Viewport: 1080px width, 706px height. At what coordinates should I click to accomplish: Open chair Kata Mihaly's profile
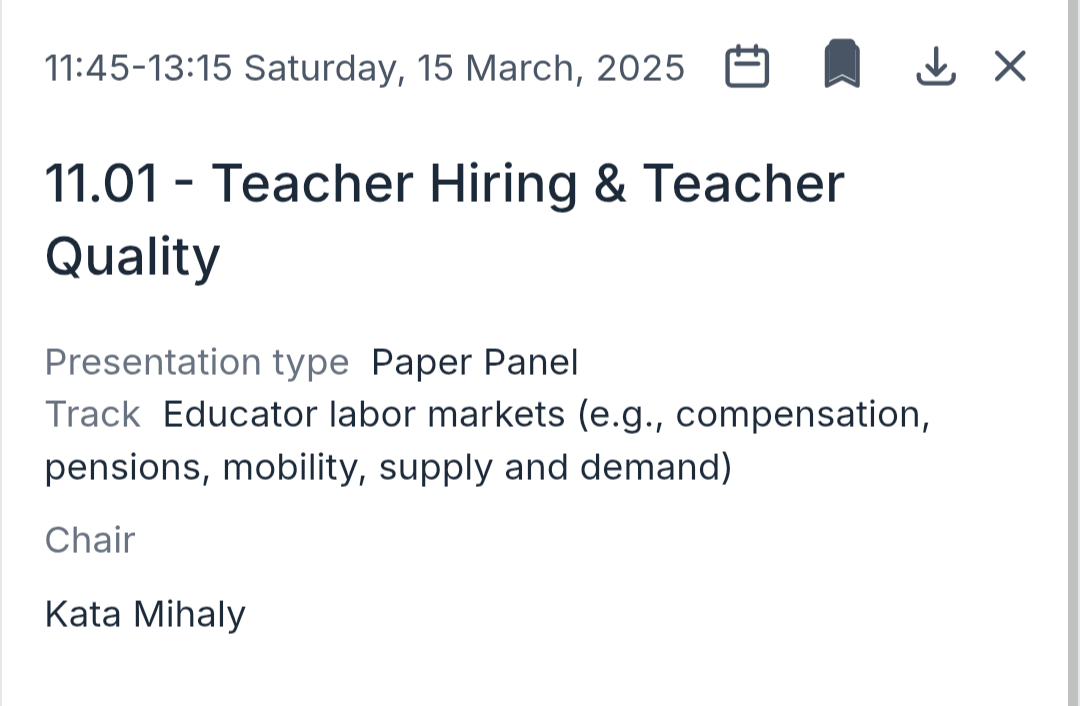click(x=145, y=614)
